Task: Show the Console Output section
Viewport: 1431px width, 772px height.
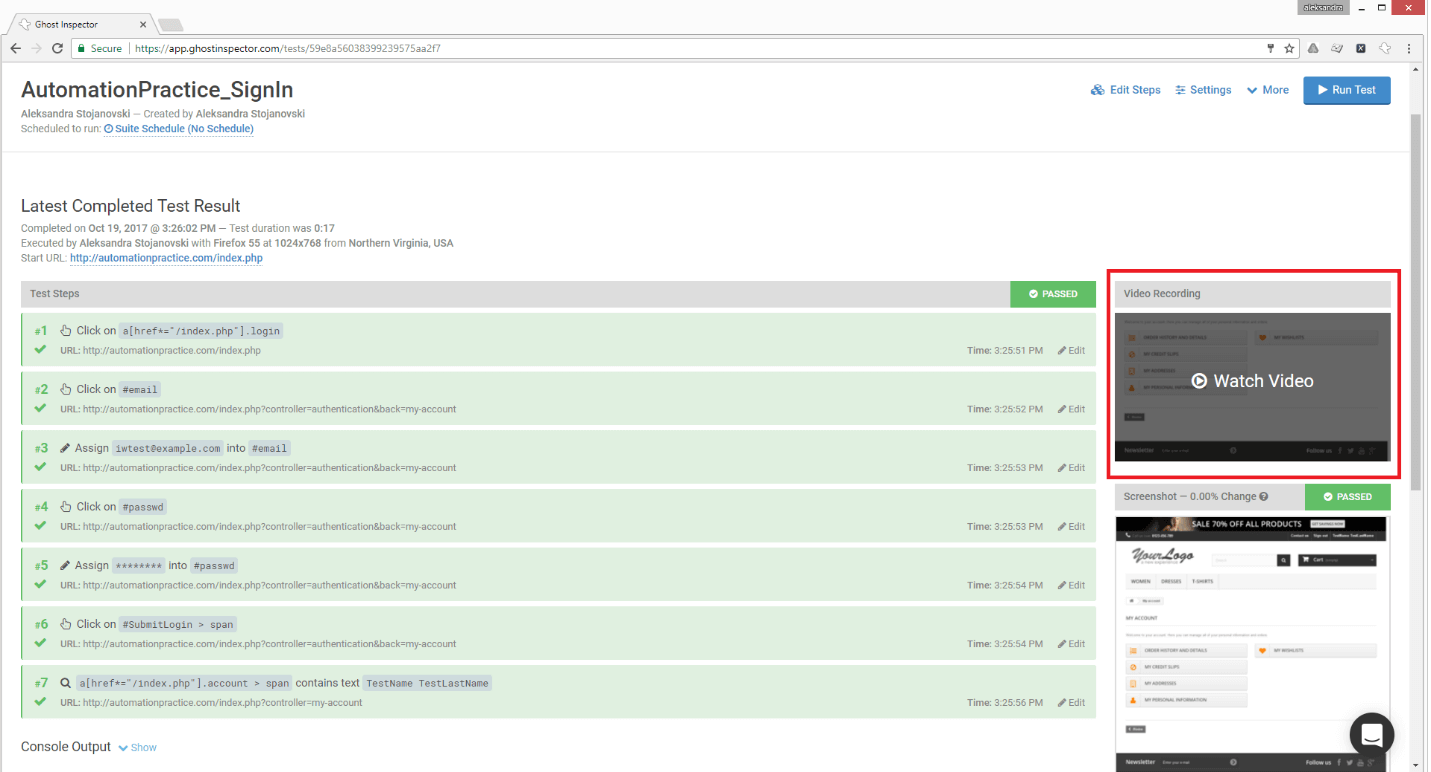Action: tap(137, 748)
